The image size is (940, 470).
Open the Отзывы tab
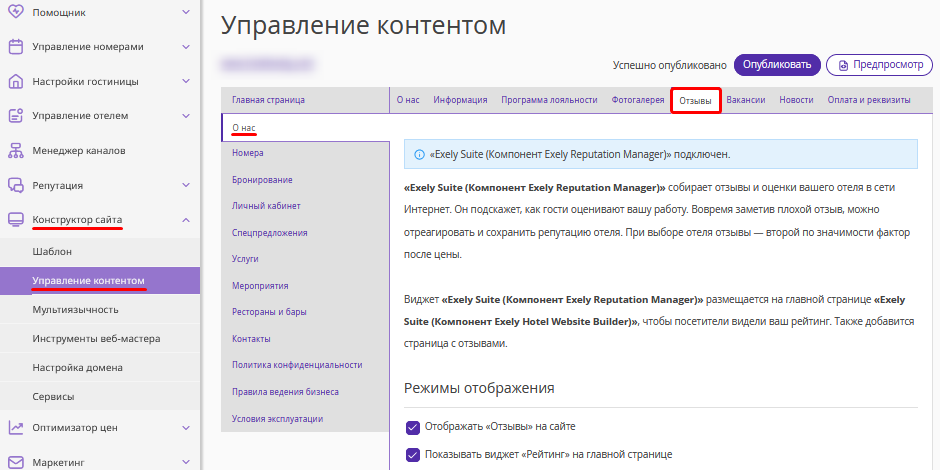695,101
